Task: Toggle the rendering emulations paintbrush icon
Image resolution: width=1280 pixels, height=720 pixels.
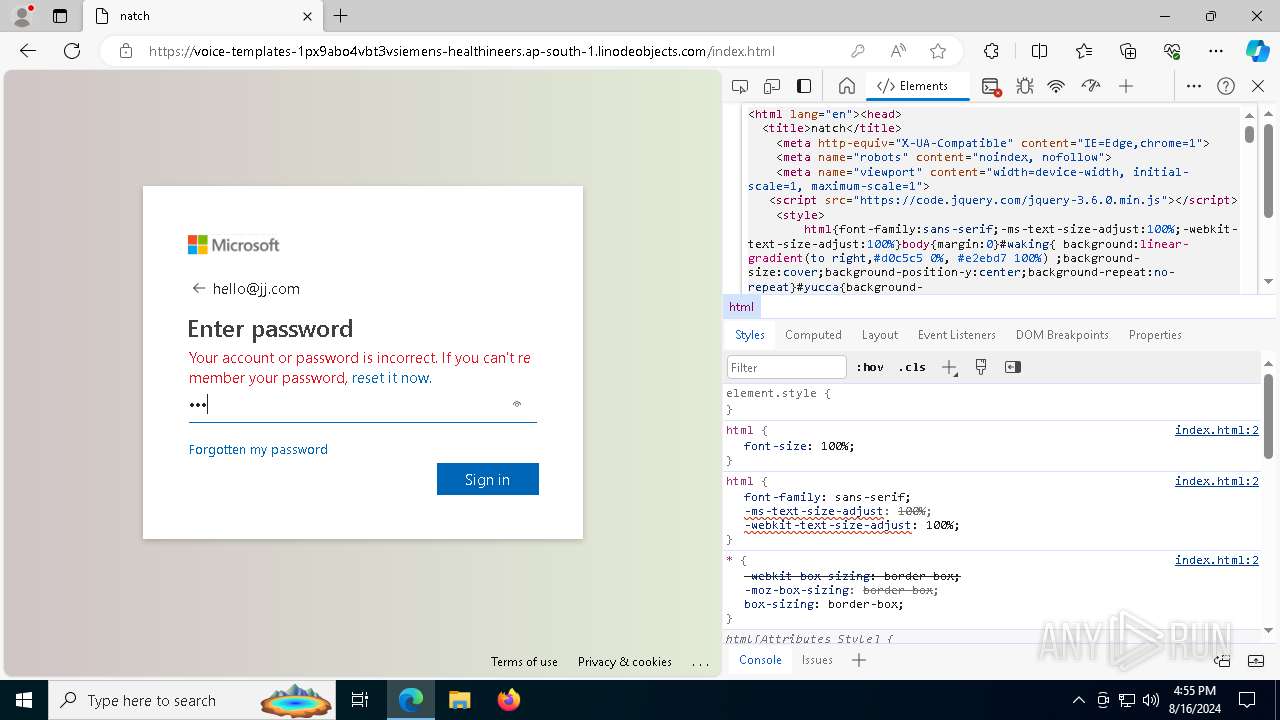Action: coord(981,367)
